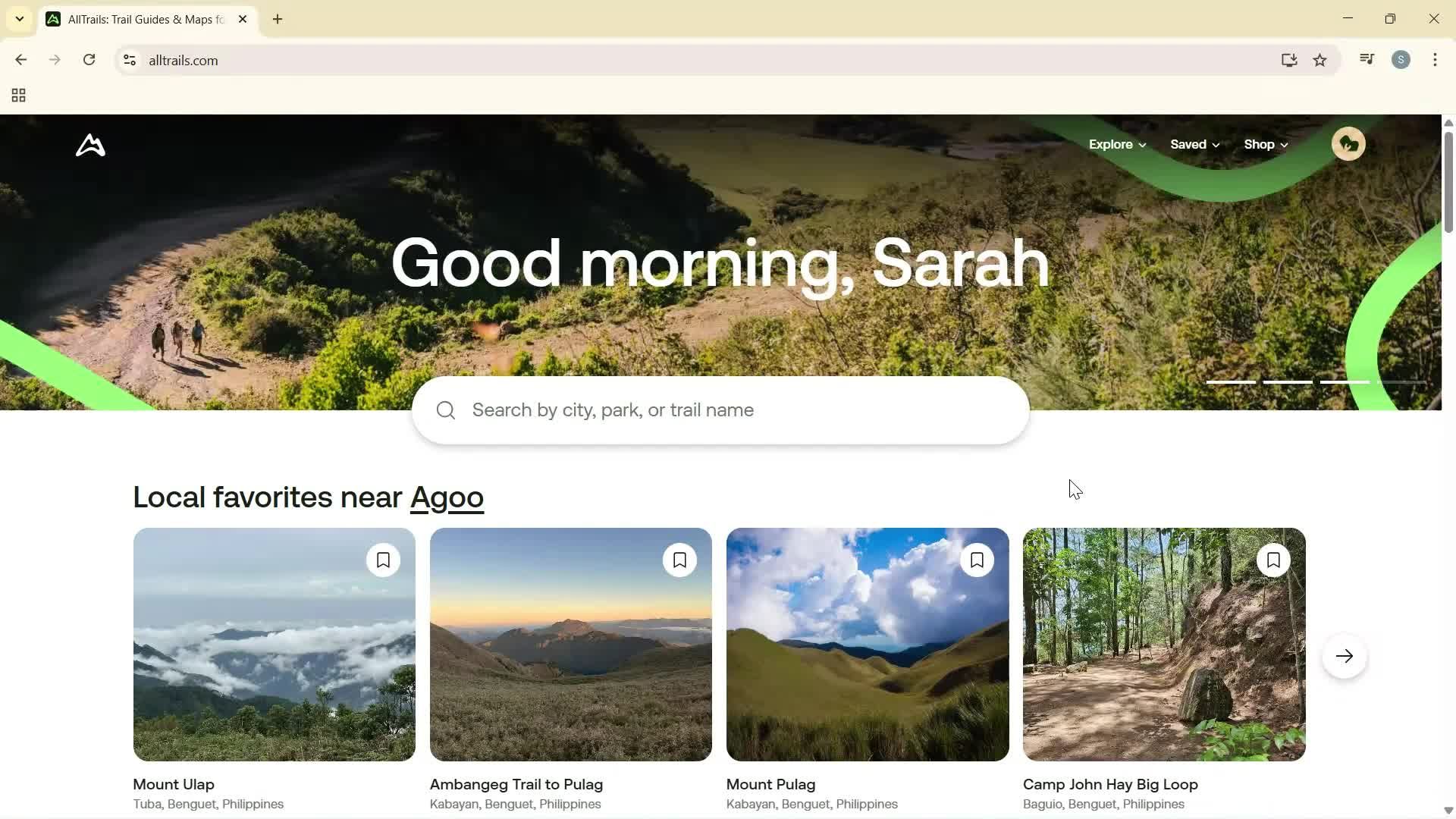The width and height of the screenshot is (1456, 819).
Task: Toggle the Camp John Hay bookmark flag
Action: (x=1274, y=560)
